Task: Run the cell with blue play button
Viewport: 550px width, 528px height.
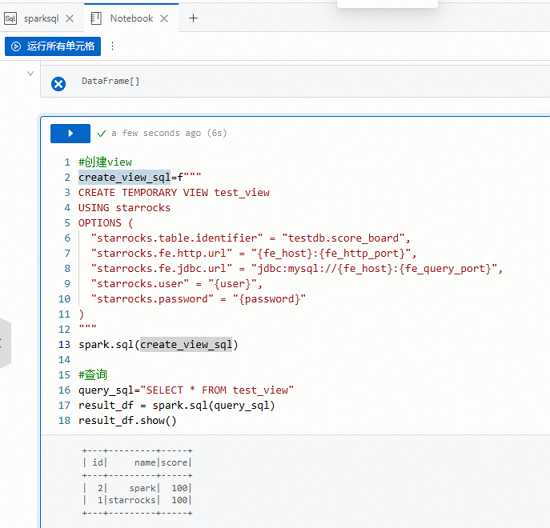Action: [71, 133]
